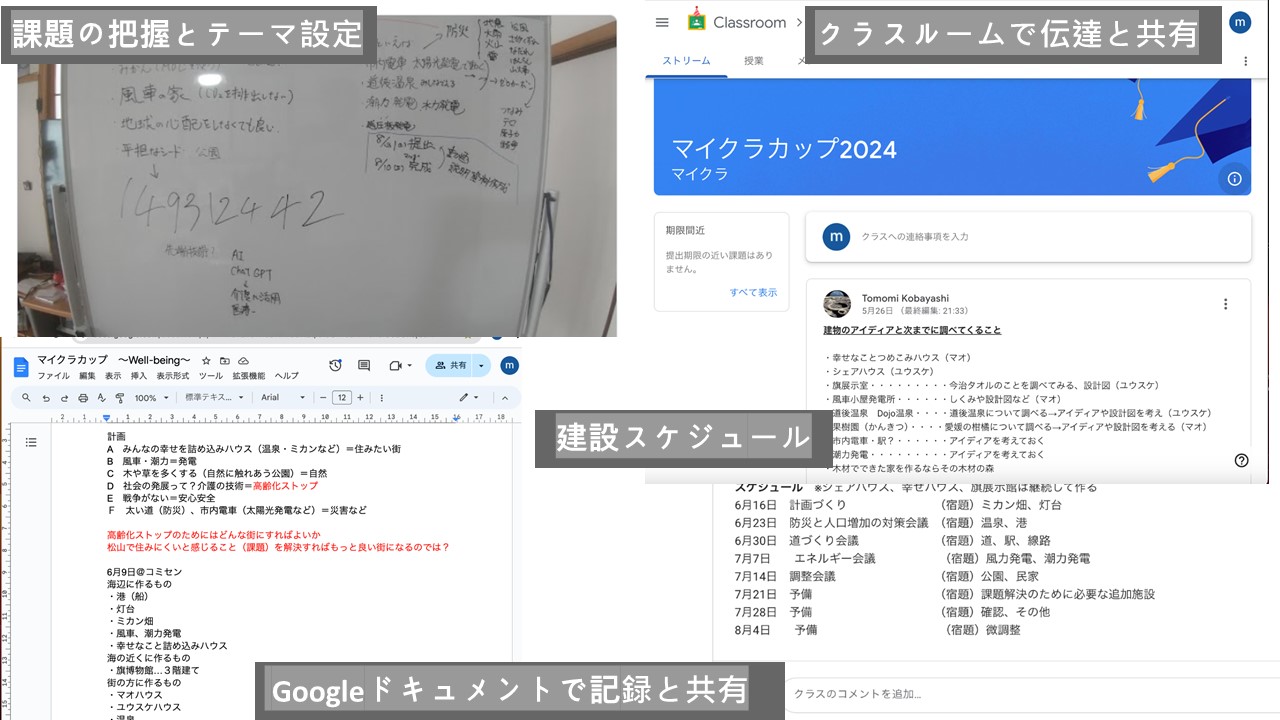
Task: Click the 6月9日@コミセン line
Action: tap(144, 572)
